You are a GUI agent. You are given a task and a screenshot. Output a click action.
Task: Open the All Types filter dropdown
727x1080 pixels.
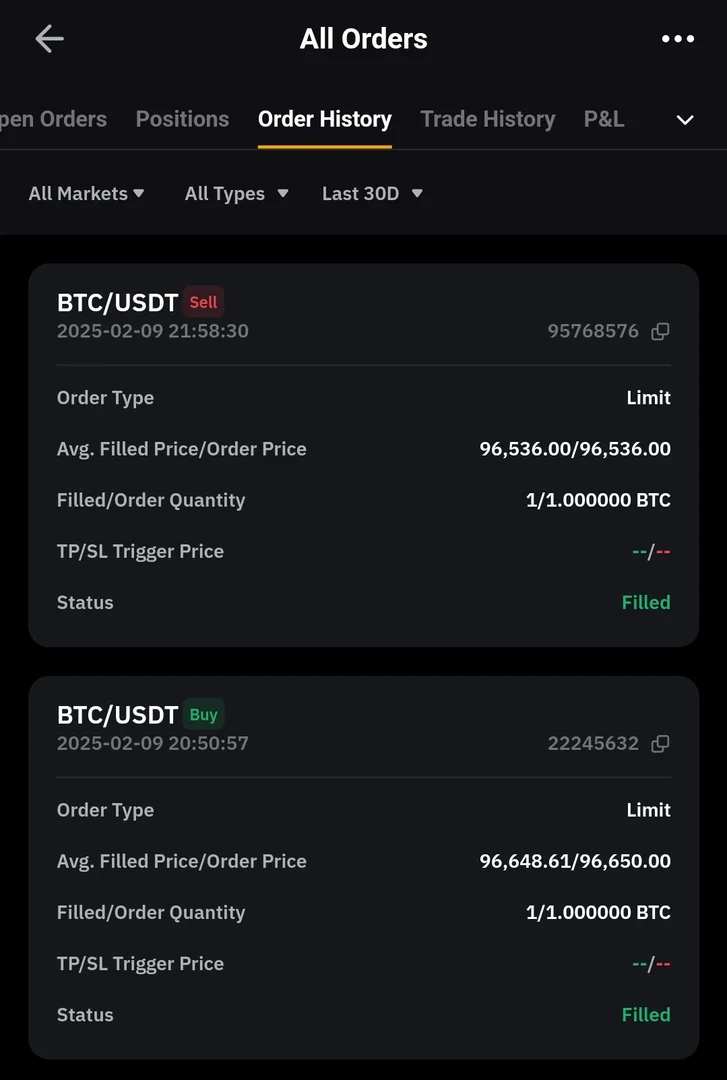coord(236,194)
